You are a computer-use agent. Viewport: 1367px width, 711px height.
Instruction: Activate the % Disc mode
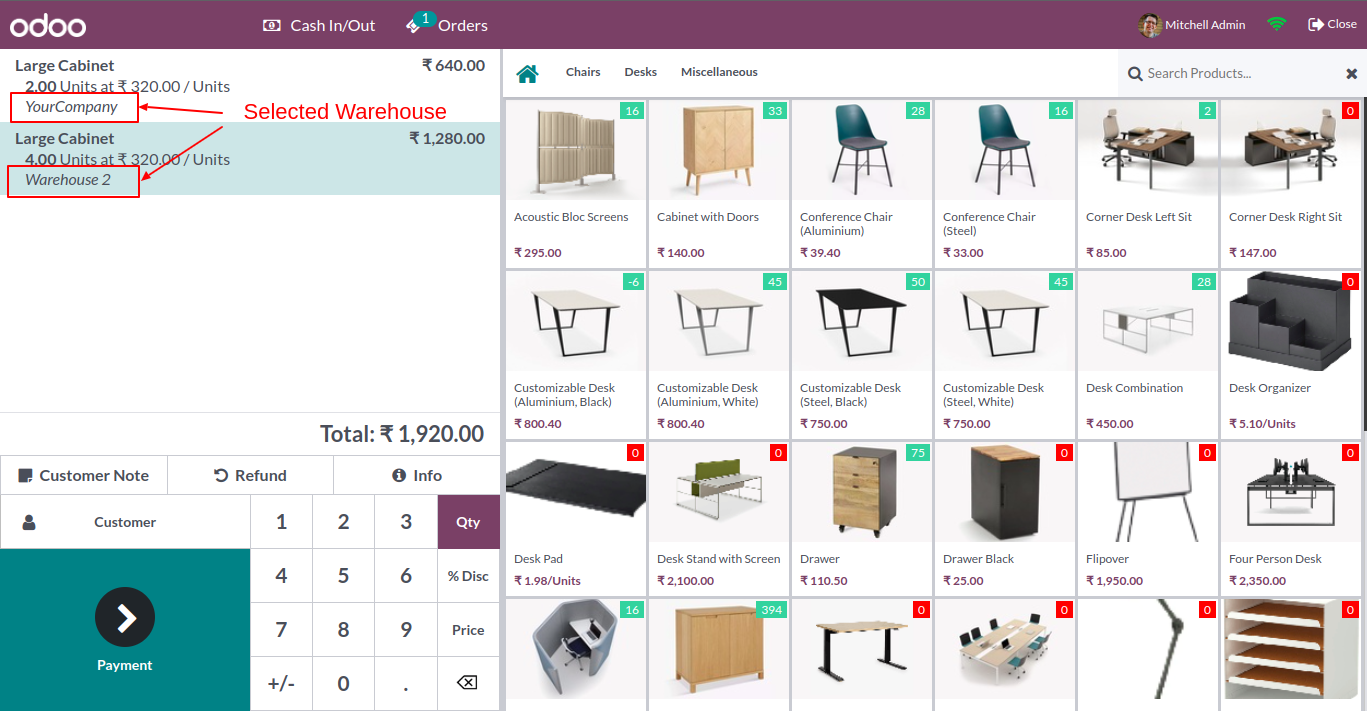coord(468,576)
